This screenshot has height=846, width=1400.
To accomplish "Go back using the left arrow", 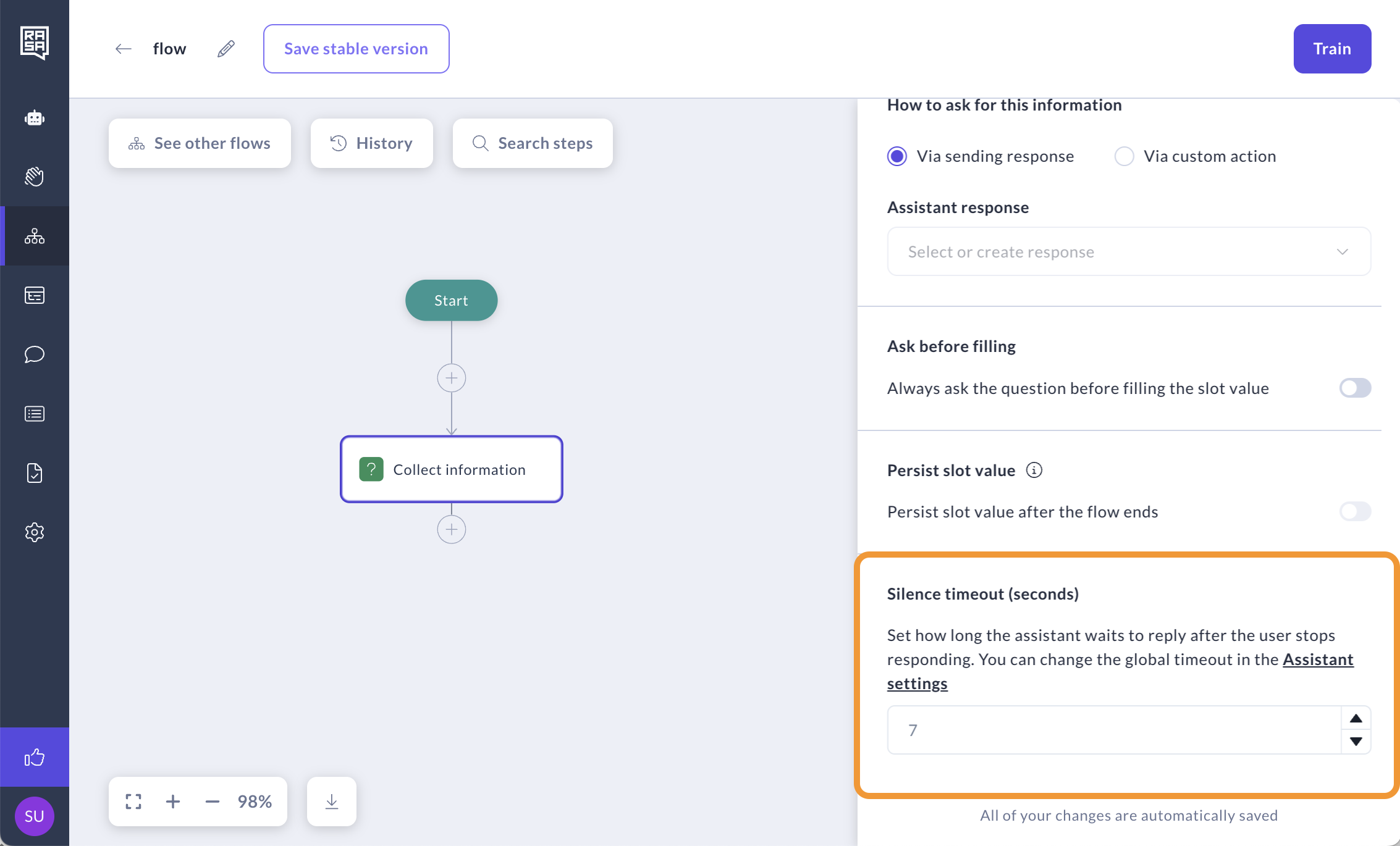I will coord(124,49).
